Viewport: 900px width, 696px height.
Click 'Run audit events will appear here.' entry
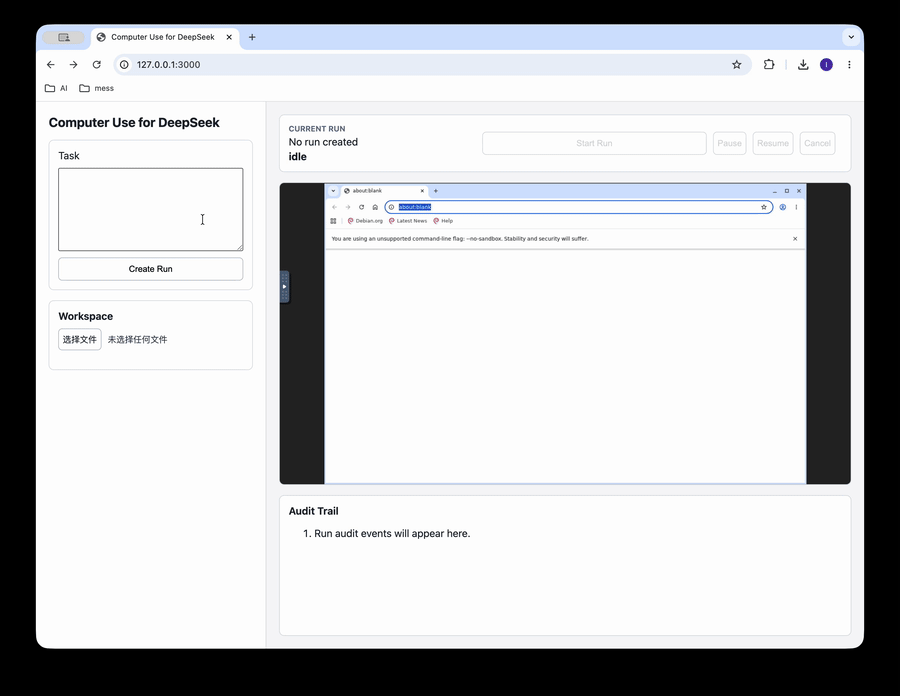(x=392, y=534)
